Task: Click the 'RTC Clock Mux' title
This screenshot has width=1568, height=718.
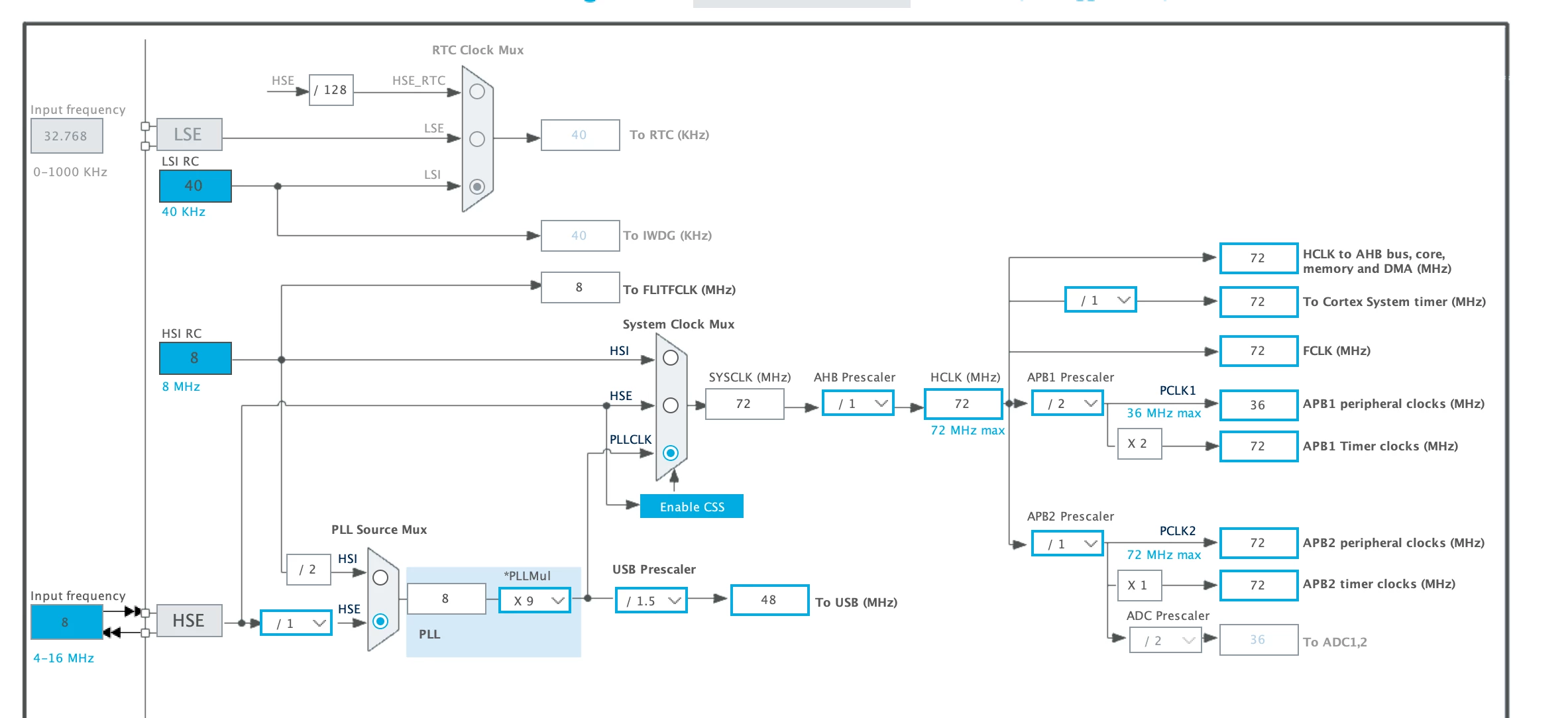Action: (478, 50)
